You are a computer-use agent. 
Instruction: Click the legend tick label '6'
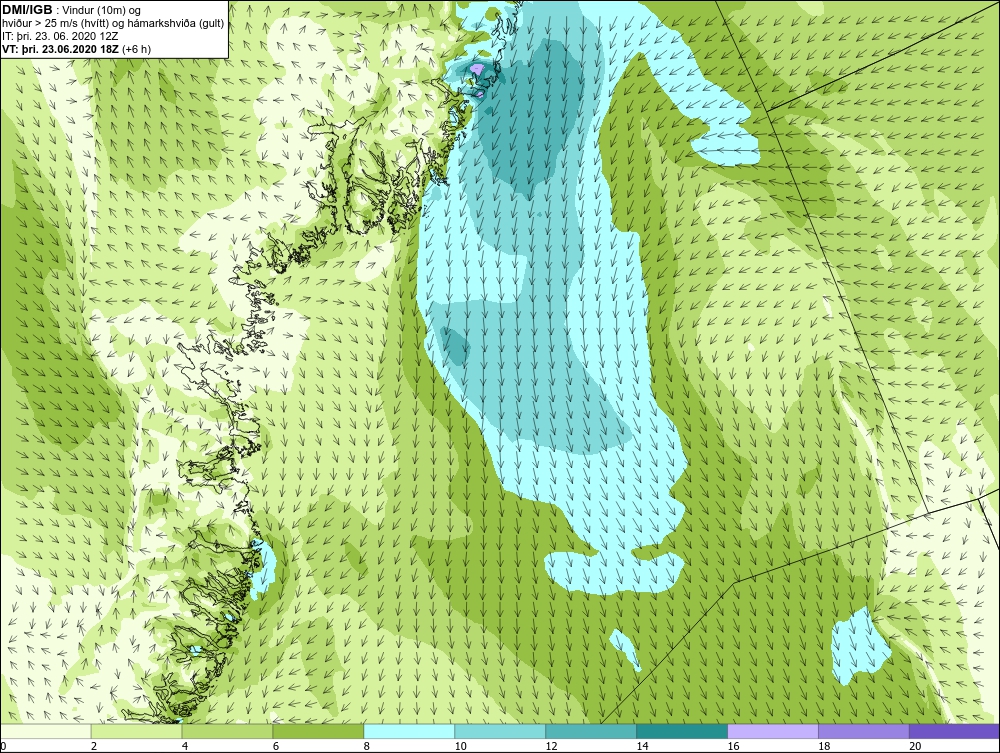(276, 746)
